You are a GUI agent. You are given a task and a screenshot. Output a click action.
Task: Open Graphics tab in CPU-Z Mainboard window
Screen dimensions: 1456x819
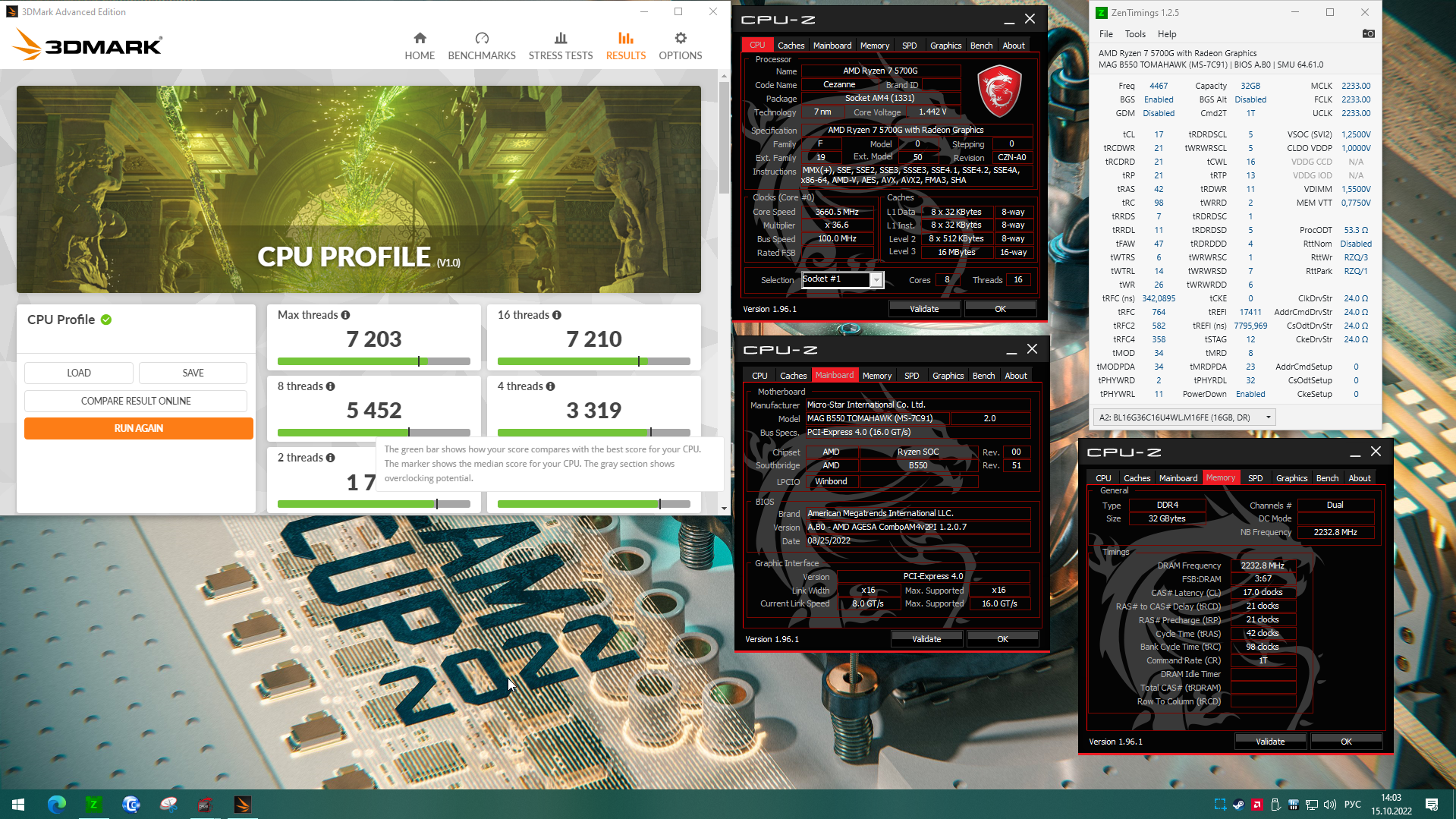(x=948, y=376)
